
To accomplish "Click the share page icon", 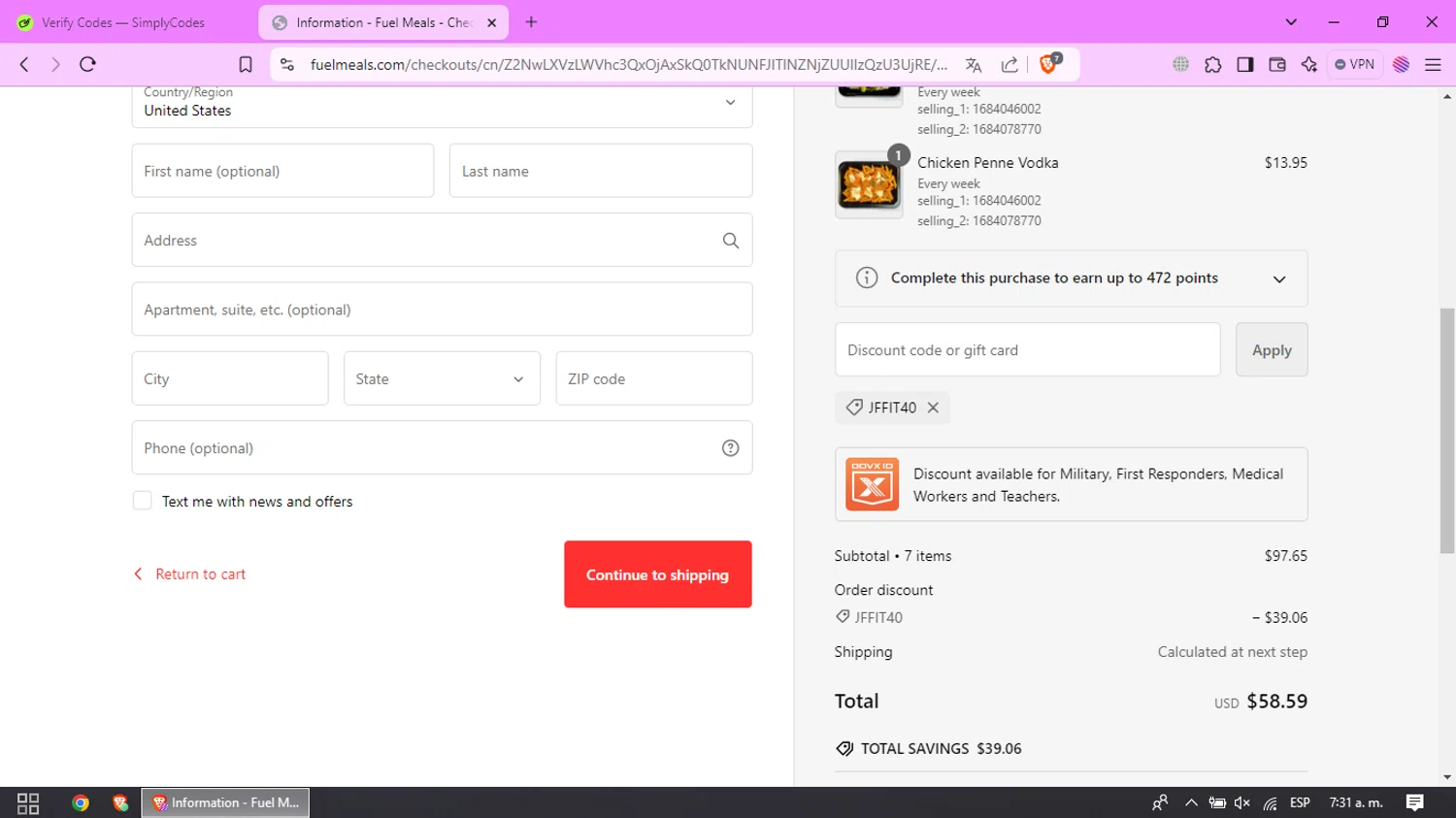I will coord(1009,65).
